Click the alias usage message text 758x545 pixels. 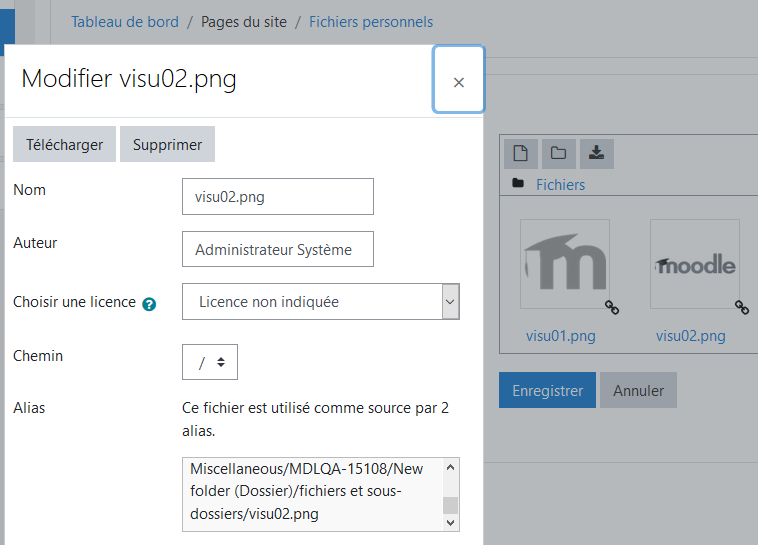315,419
